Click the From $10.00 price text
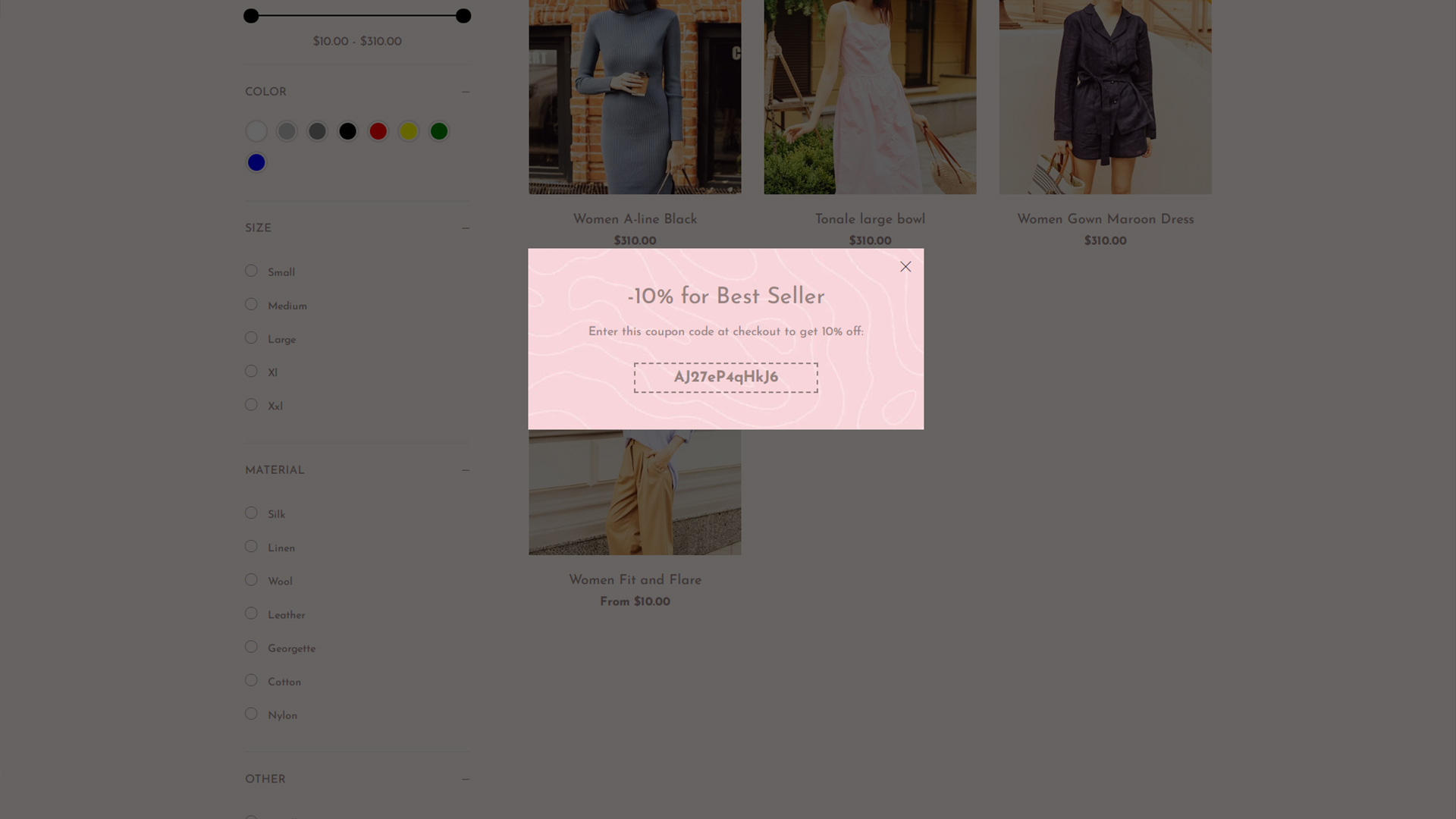 point(635,602)
